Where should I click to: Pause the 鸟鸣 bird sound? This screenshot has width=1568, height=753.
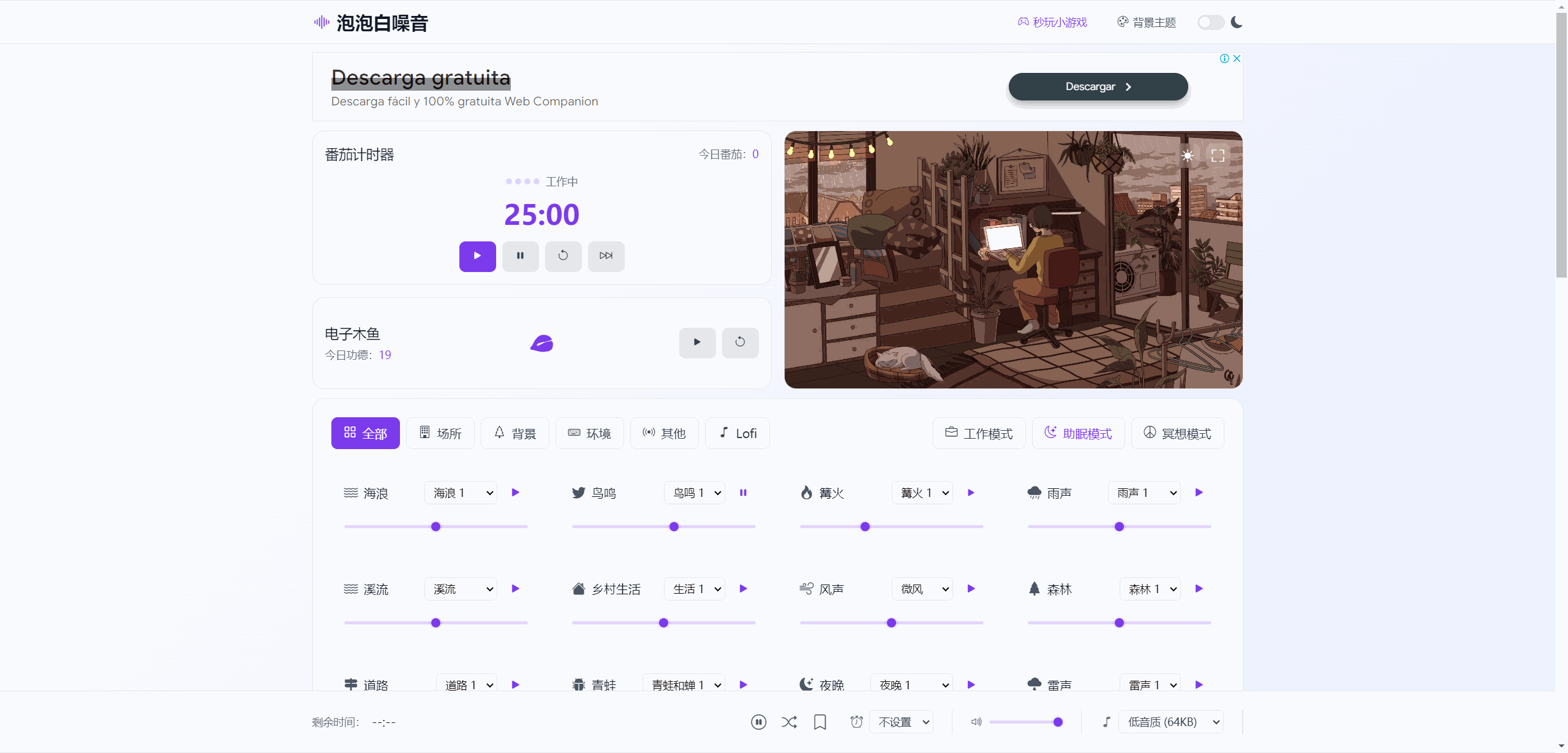[x=743, y=493]
